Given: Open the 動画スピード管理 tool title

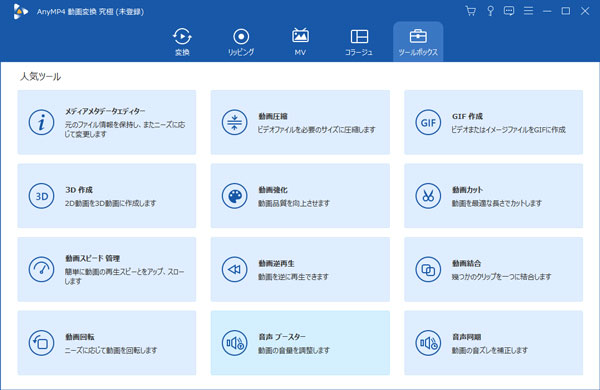Looking at the screenshot, I should 93,258.
